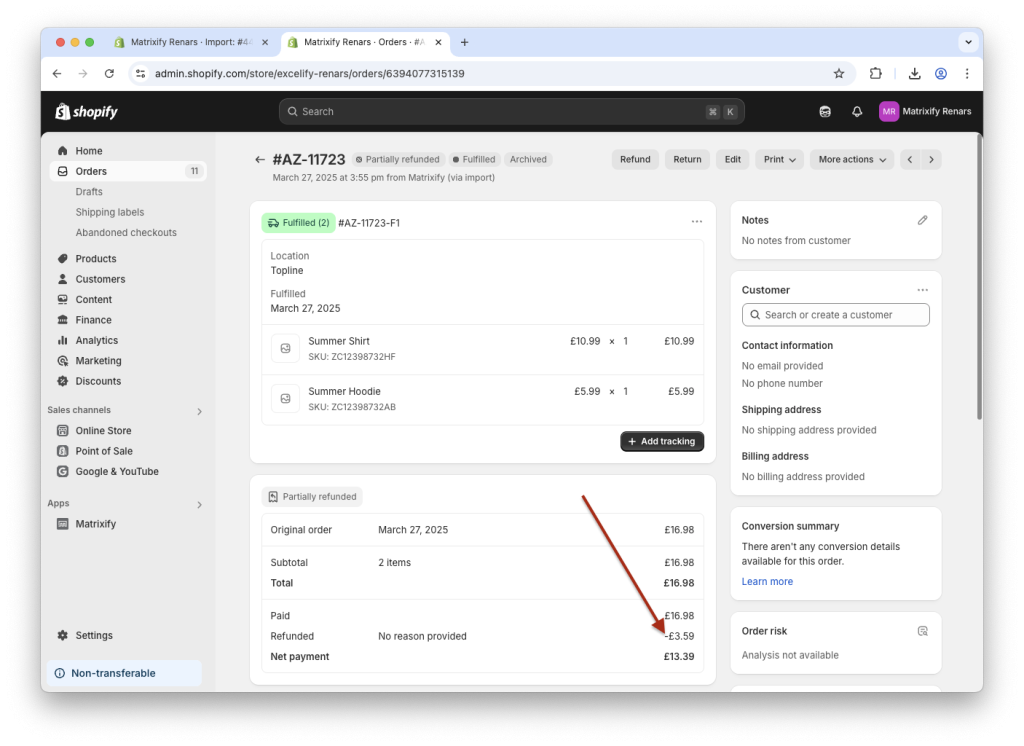This screenshot has width=1024, height=746.
Task: Click the Search or create a customer field
Action: click(x=836, y=314)
